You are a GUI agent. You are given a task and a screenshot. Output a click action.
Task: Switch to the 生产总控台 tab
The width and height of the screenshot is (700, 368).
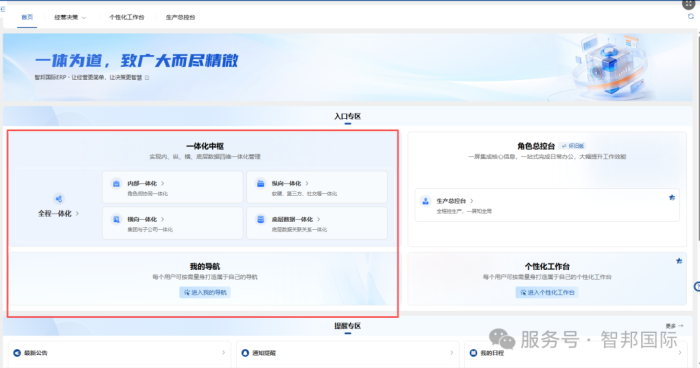(x=180, y=17)
